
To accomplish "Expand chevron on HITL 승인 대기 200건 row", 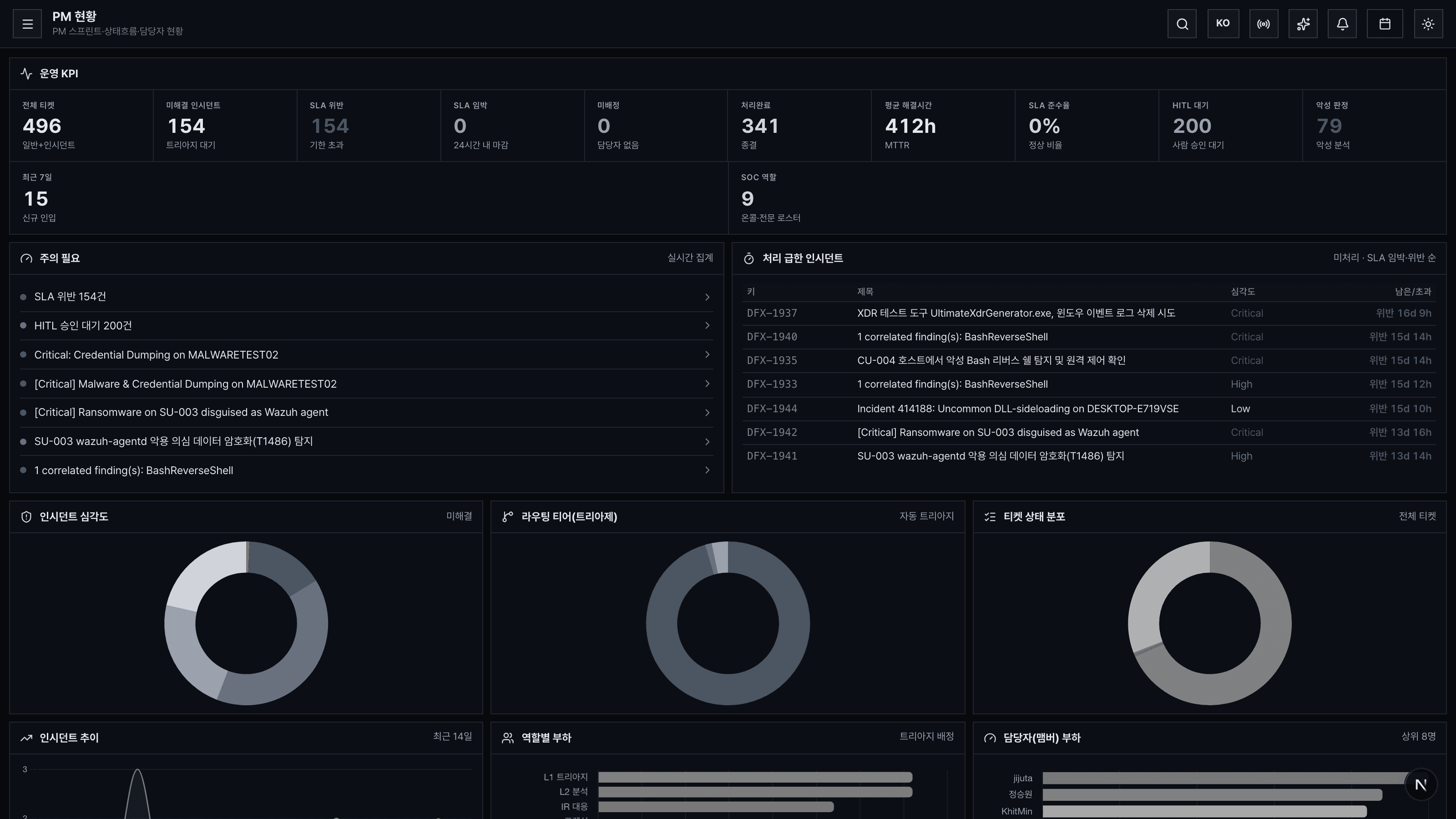I will coord(707,326).
